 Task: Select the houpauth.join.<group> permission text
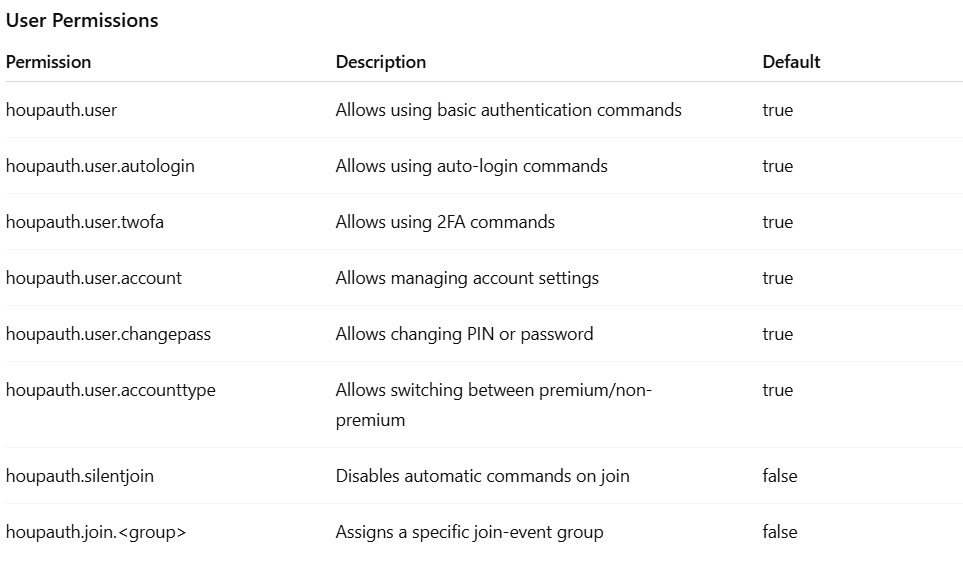coord(96,532)
